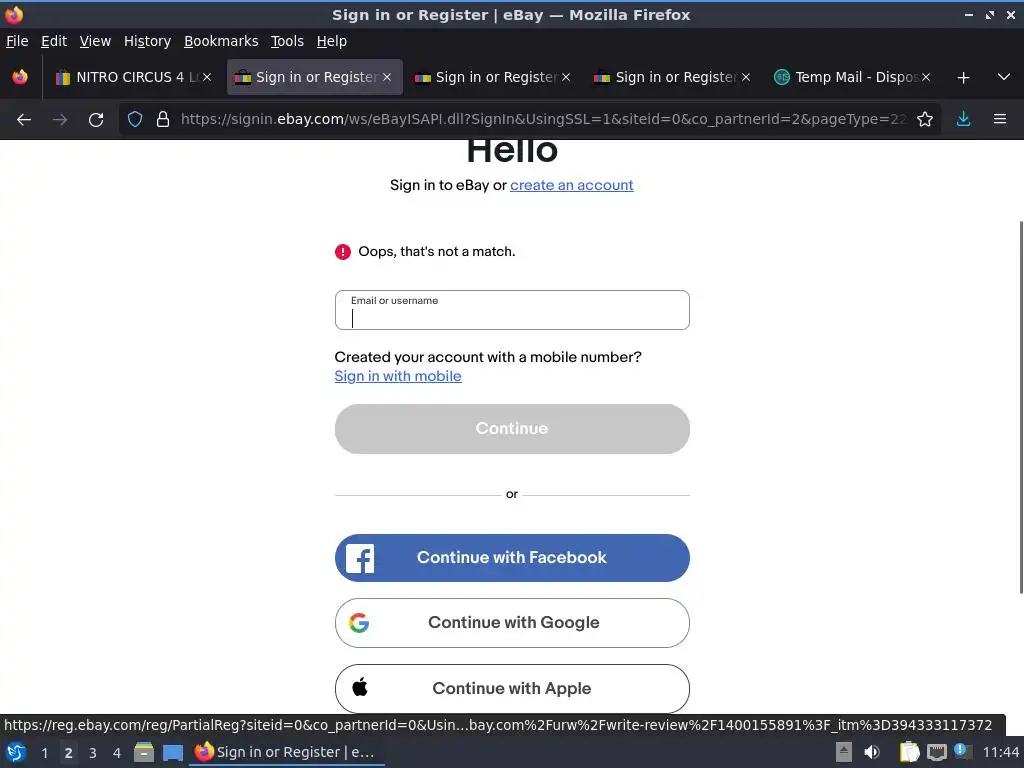Screen dimensions: 1024x768
Task: Open a new browser tab
Action: (963, 78)
